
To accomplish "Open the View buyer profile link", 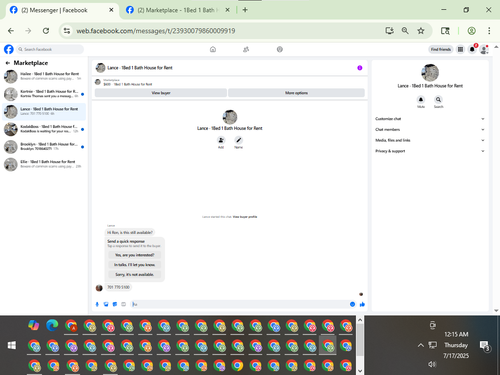I will [245, 217].
